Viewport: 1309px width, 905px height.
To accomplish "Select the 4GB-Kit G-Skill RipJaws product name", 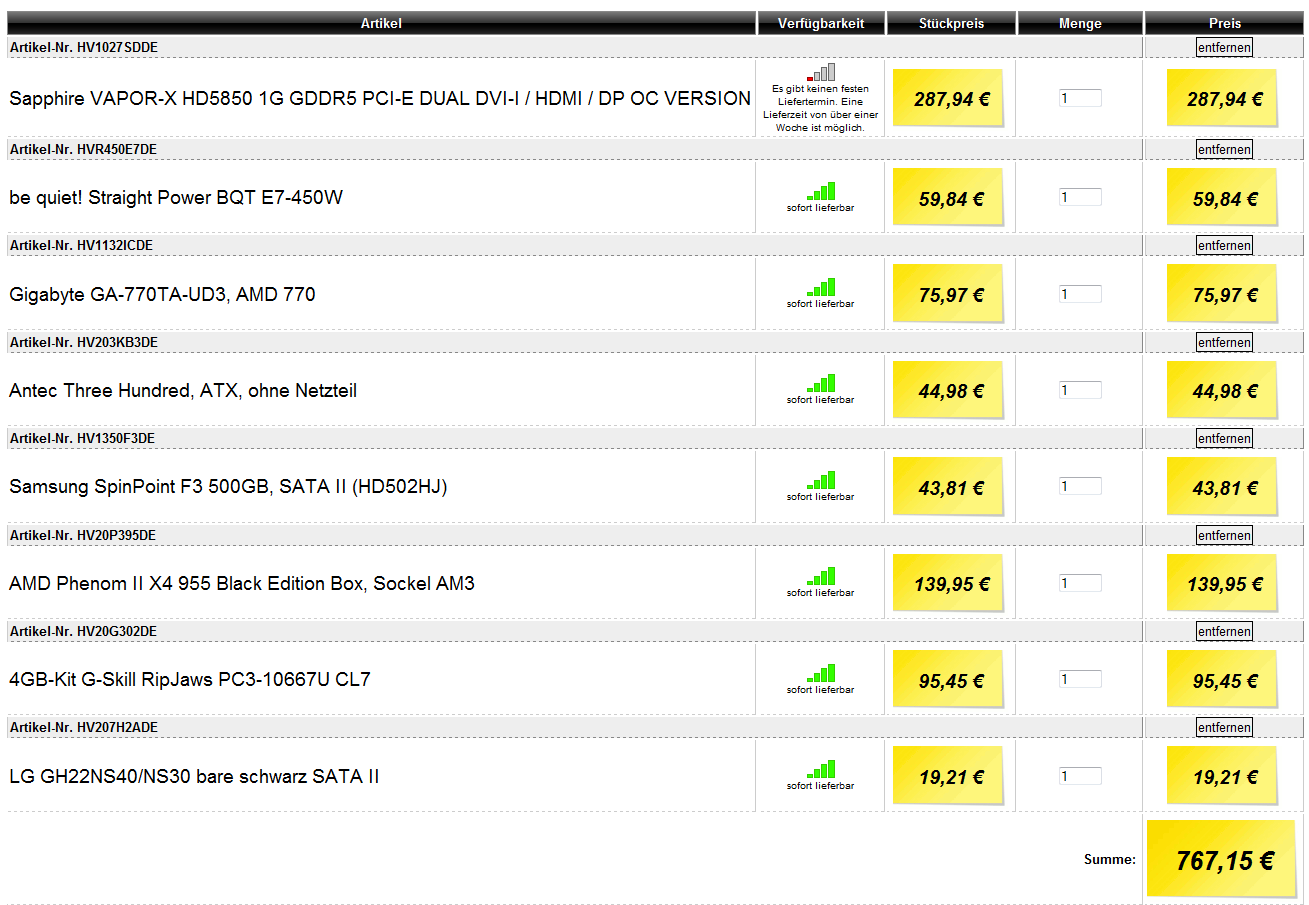I will [190, 680].
